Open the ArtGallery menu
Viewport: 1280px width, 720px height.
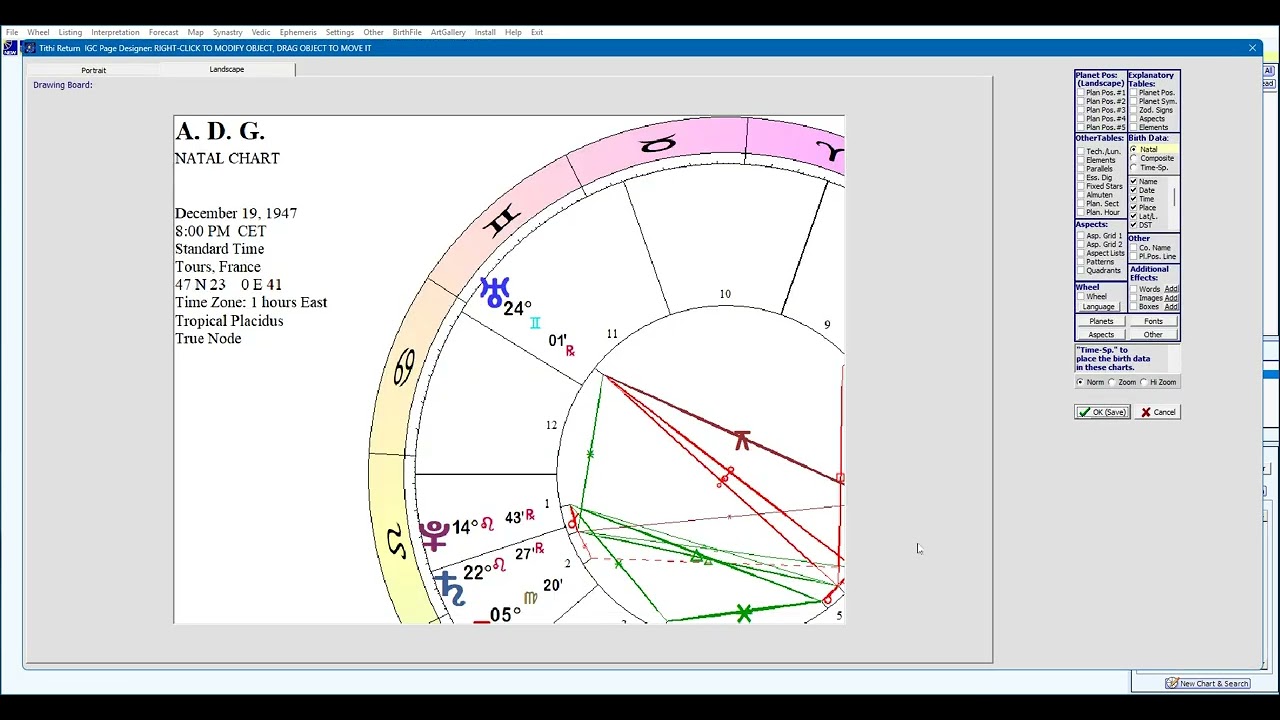point(448,32)
